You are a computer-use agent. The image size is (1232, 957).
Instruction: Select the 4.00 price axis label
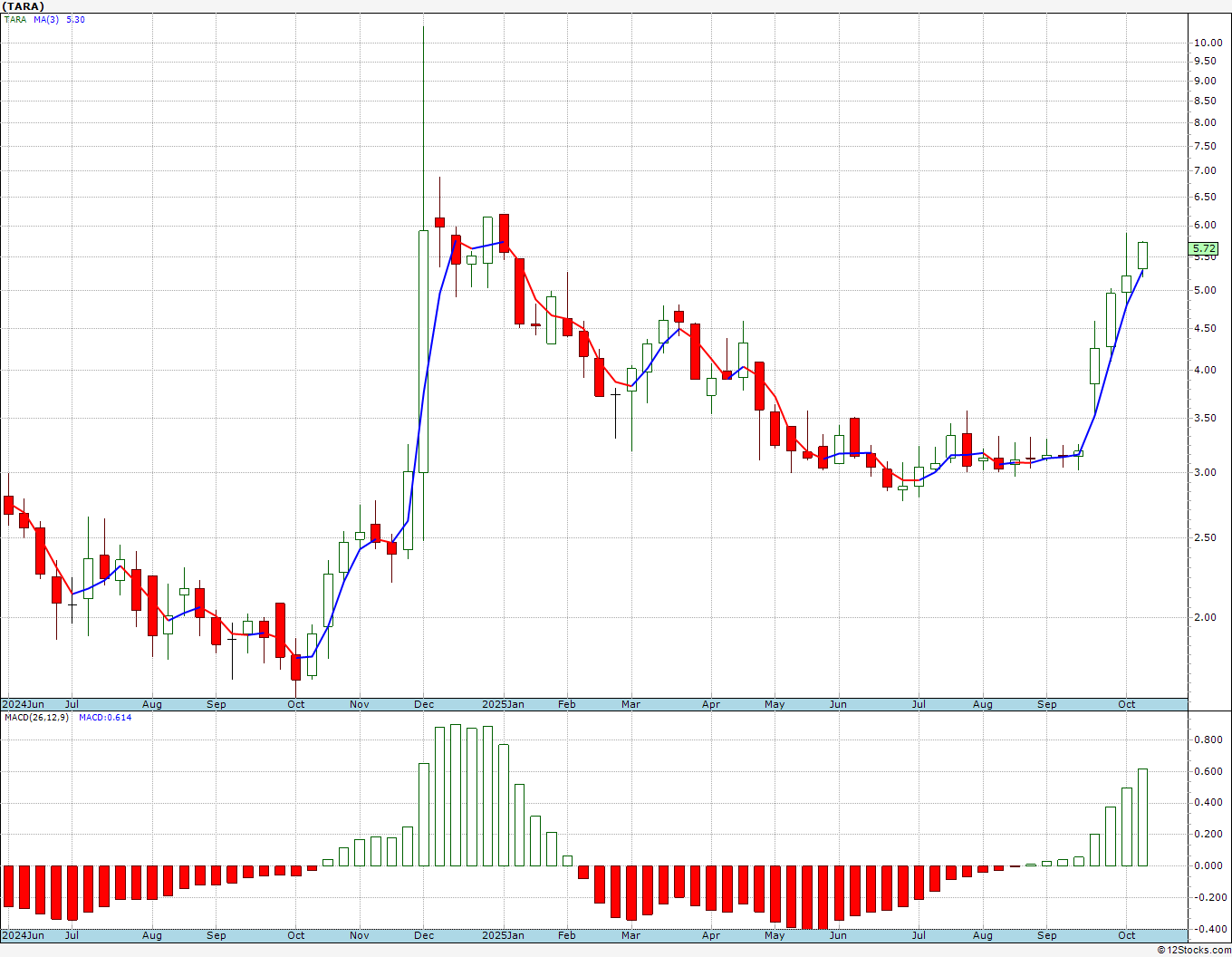point(1205,370)
